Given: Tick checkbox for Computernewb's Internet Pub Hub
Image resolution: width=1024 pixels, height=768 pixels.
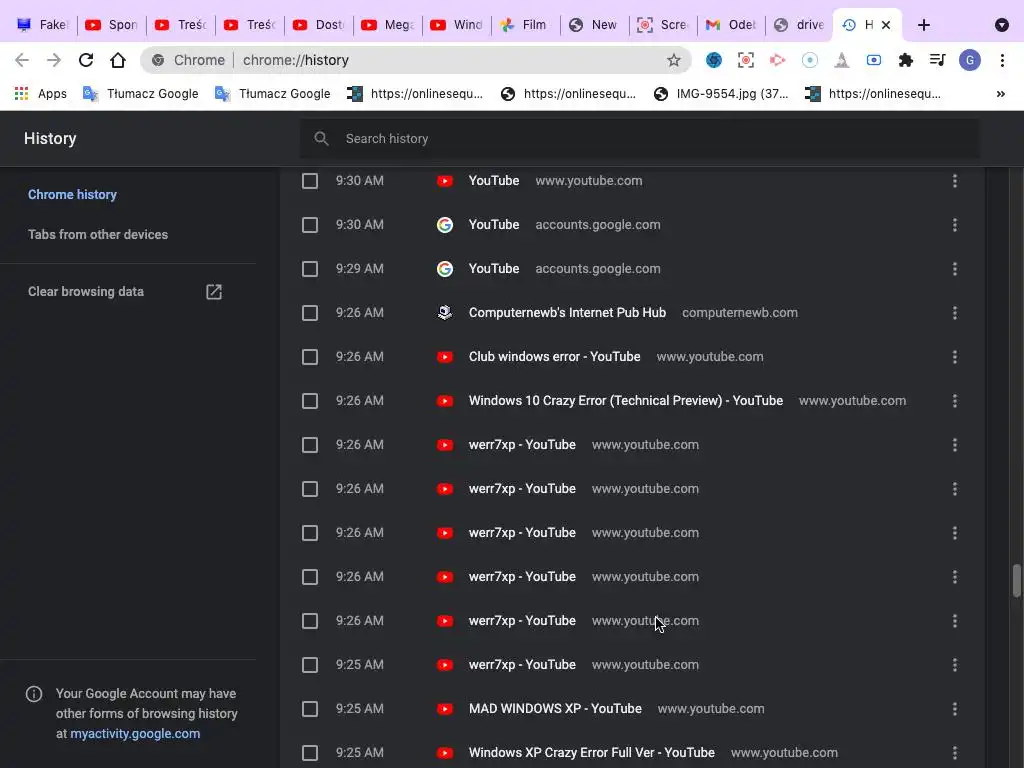Looking at the screenshot, I should pos(310,313).
